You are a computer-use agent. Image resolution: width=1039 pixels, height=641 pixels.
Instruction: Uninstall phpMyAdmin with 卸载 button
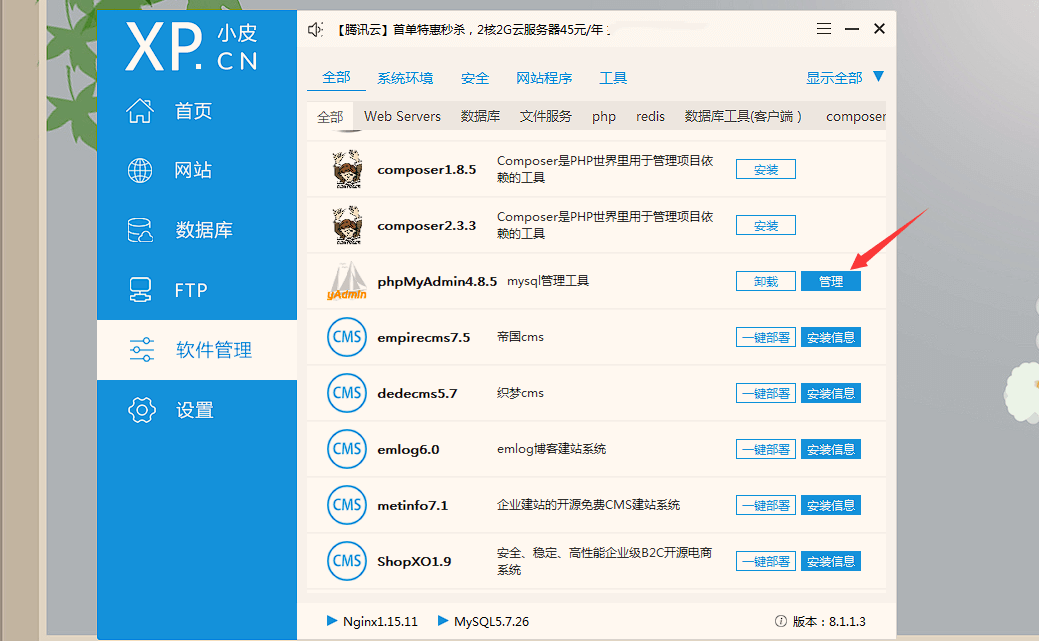(765, 281)
